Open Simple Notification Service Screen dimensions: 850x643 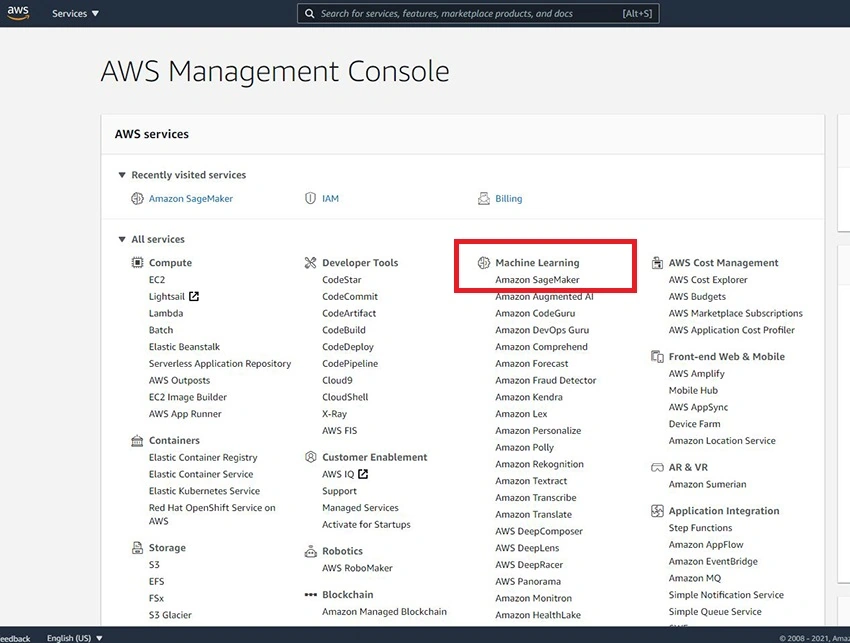(x=726, y=595)
